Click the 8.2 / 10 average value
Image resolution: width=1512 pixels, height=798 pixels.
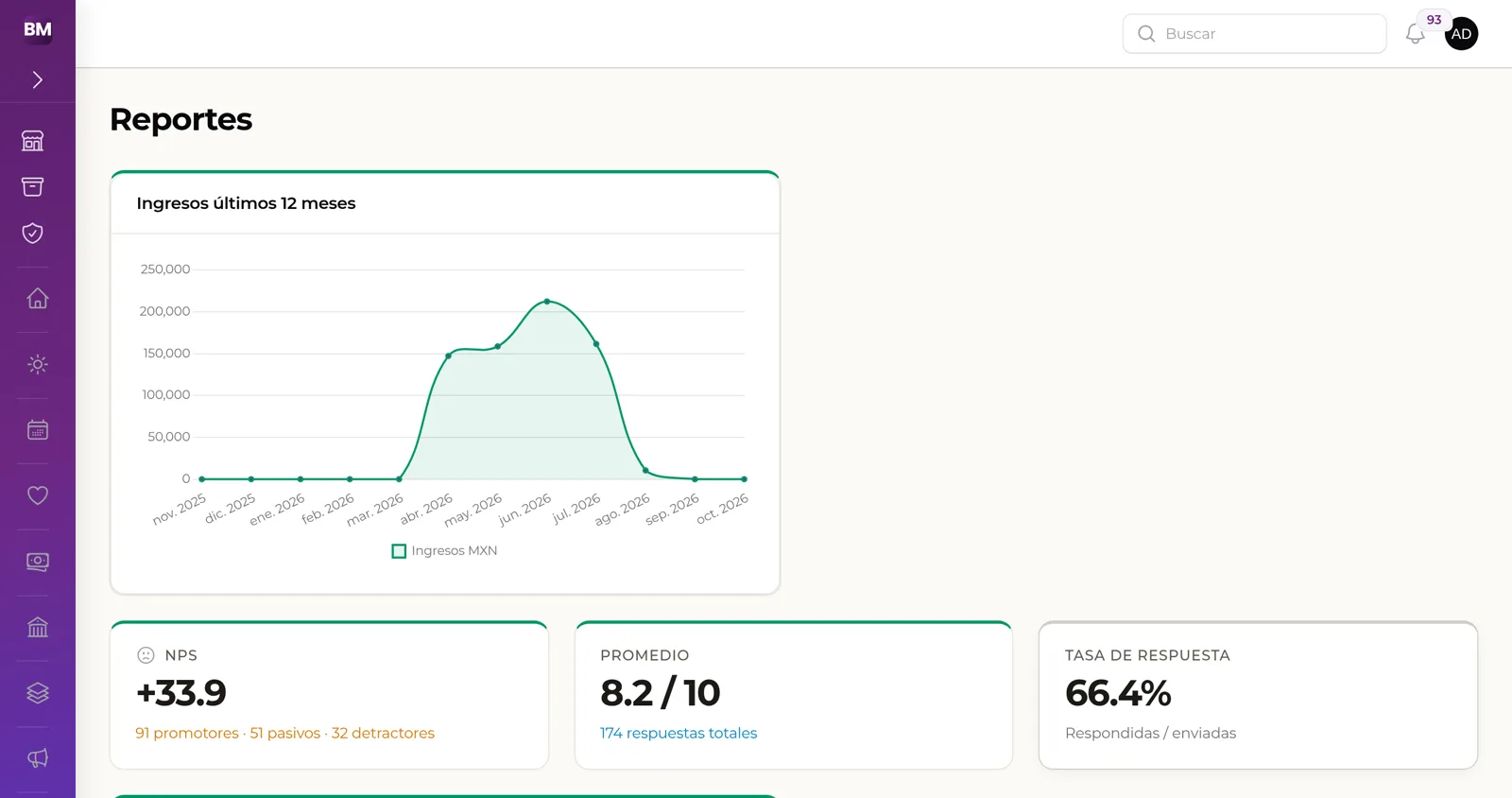[661, 693]
